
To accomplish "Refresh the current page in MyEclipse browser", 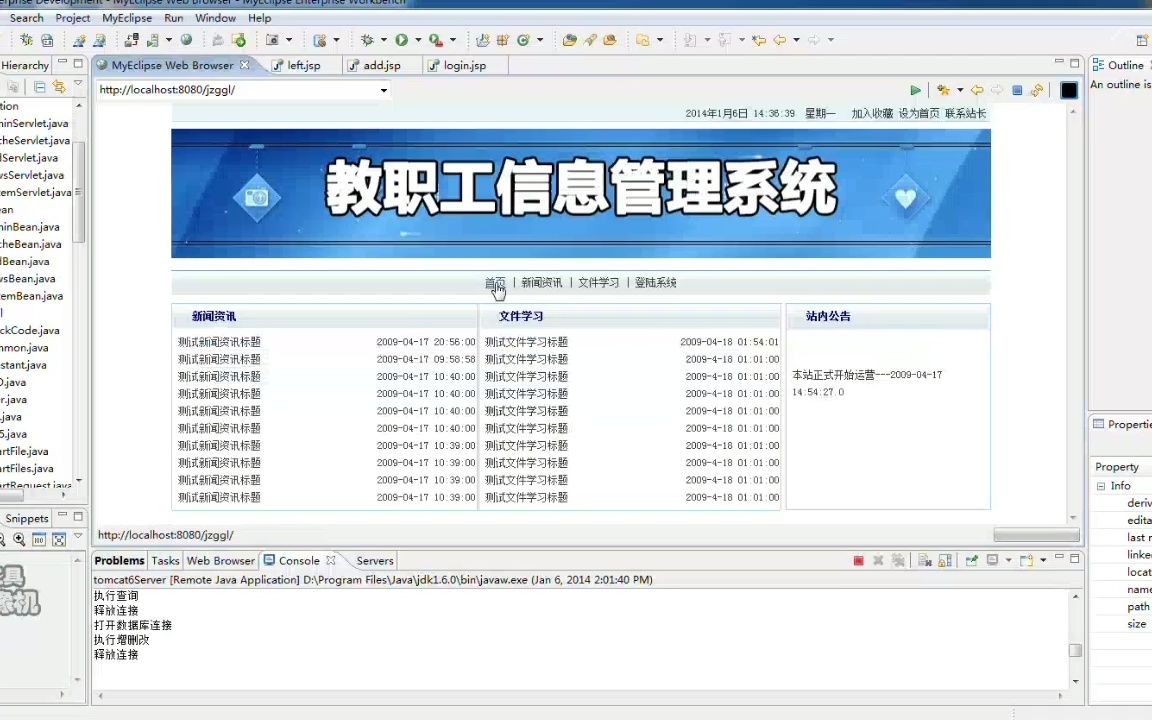I will [x=1037, y=90].
